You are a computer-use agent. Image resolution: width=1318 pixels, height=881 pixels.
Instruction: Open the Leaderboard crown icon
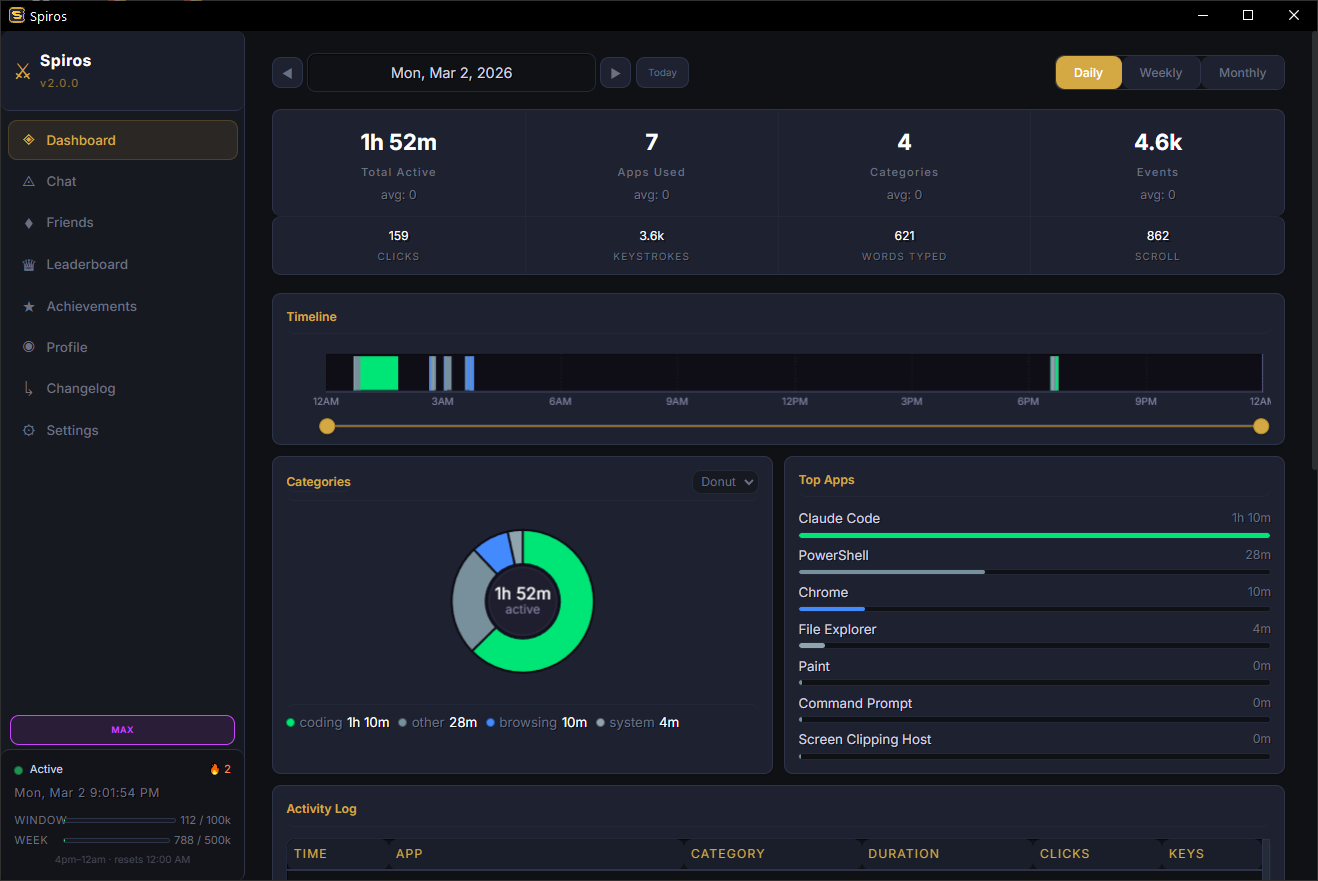28,265
